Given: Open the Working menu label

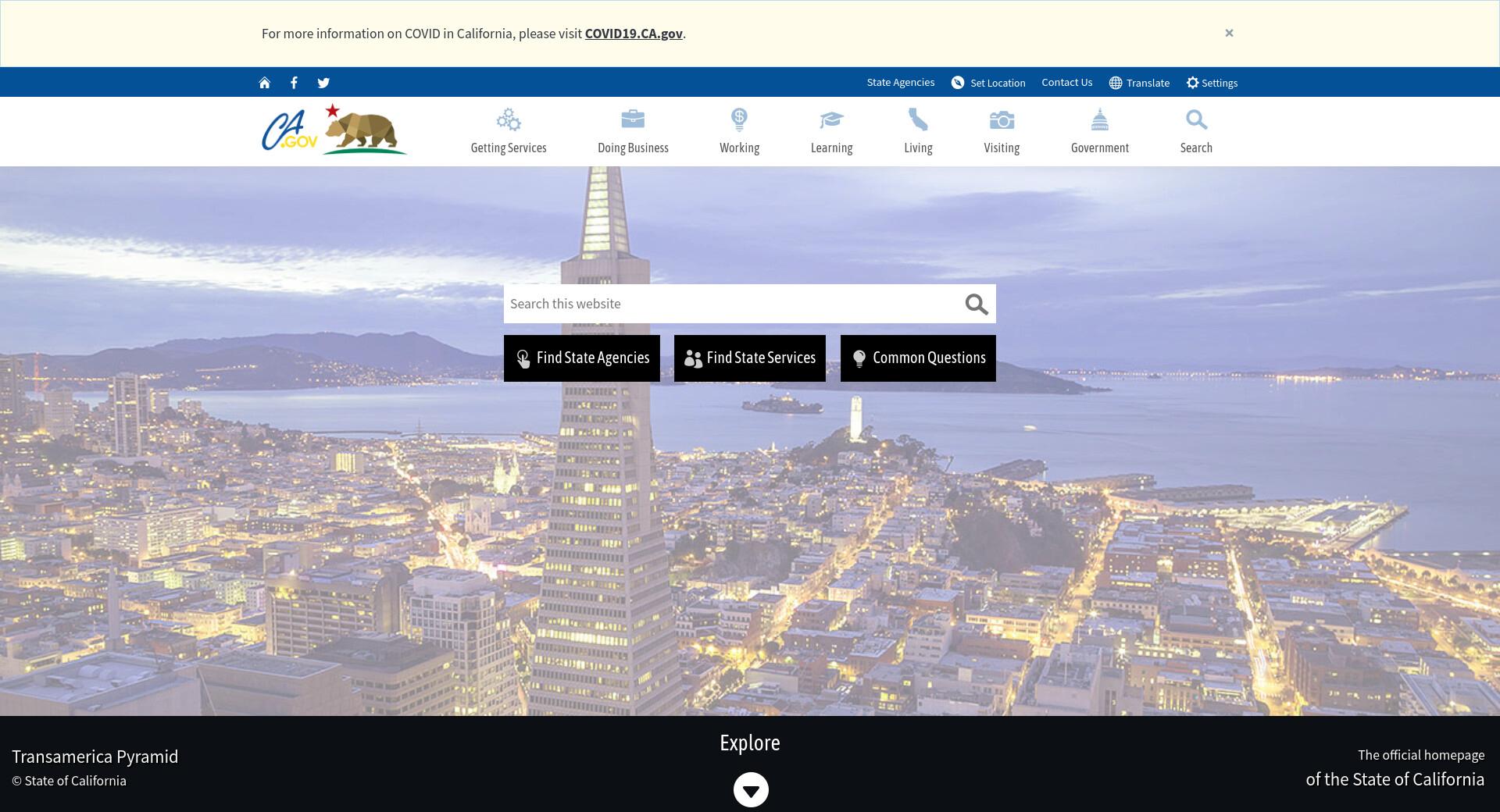Looking at the screenshot, I should tap(739, 148).
